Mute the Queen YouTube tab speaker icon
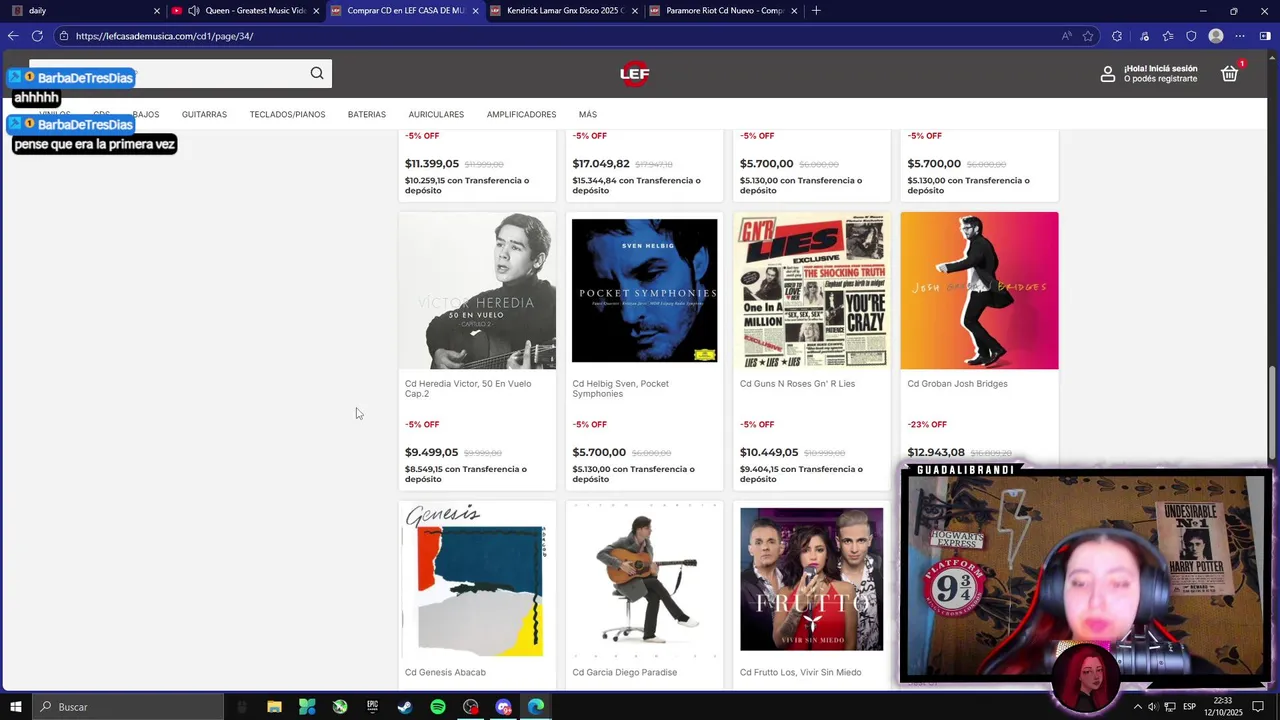This screenshot has height=720, width=1280. pos(194,11)
